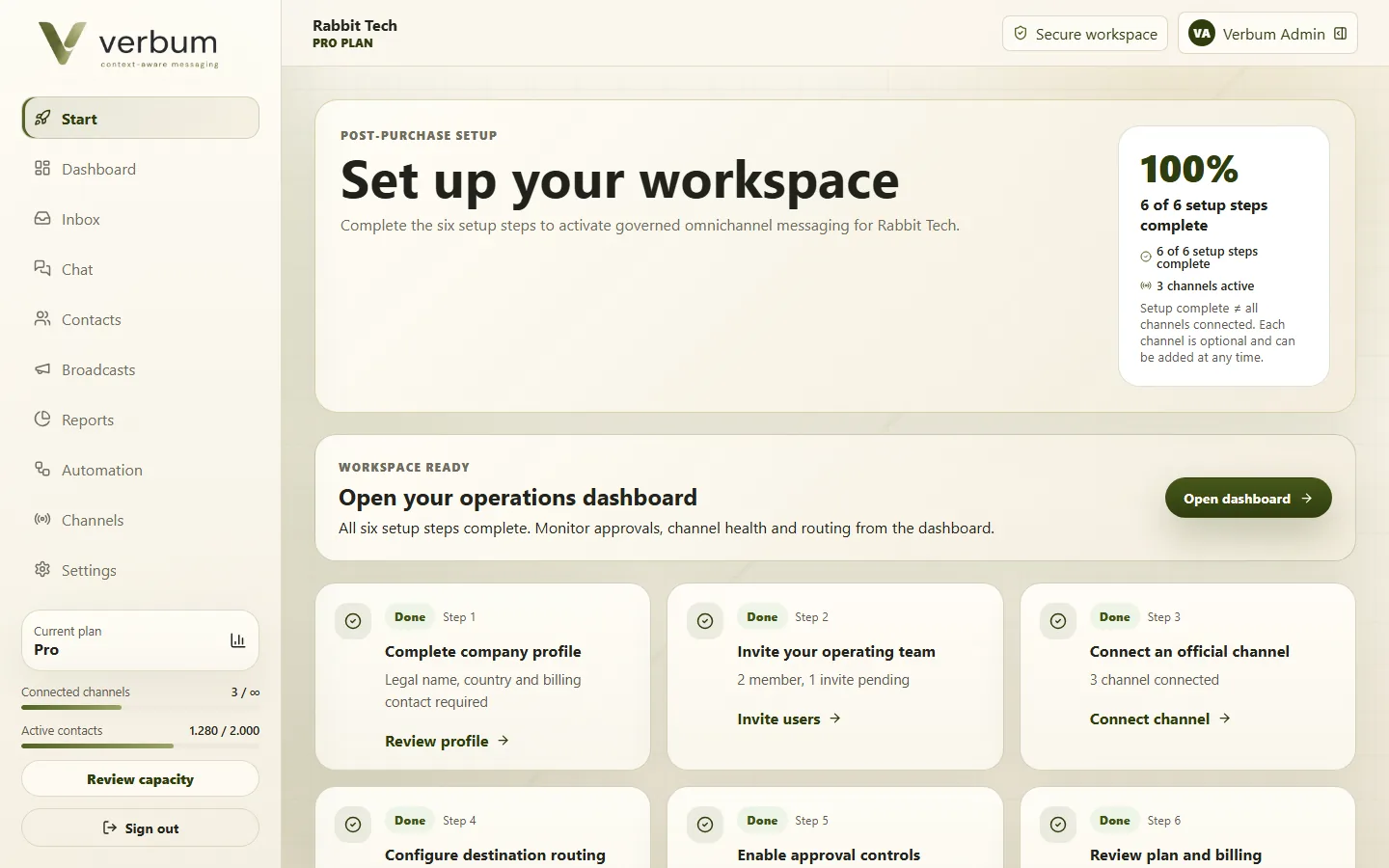Click the Inbox tray icon

point(42,219)
